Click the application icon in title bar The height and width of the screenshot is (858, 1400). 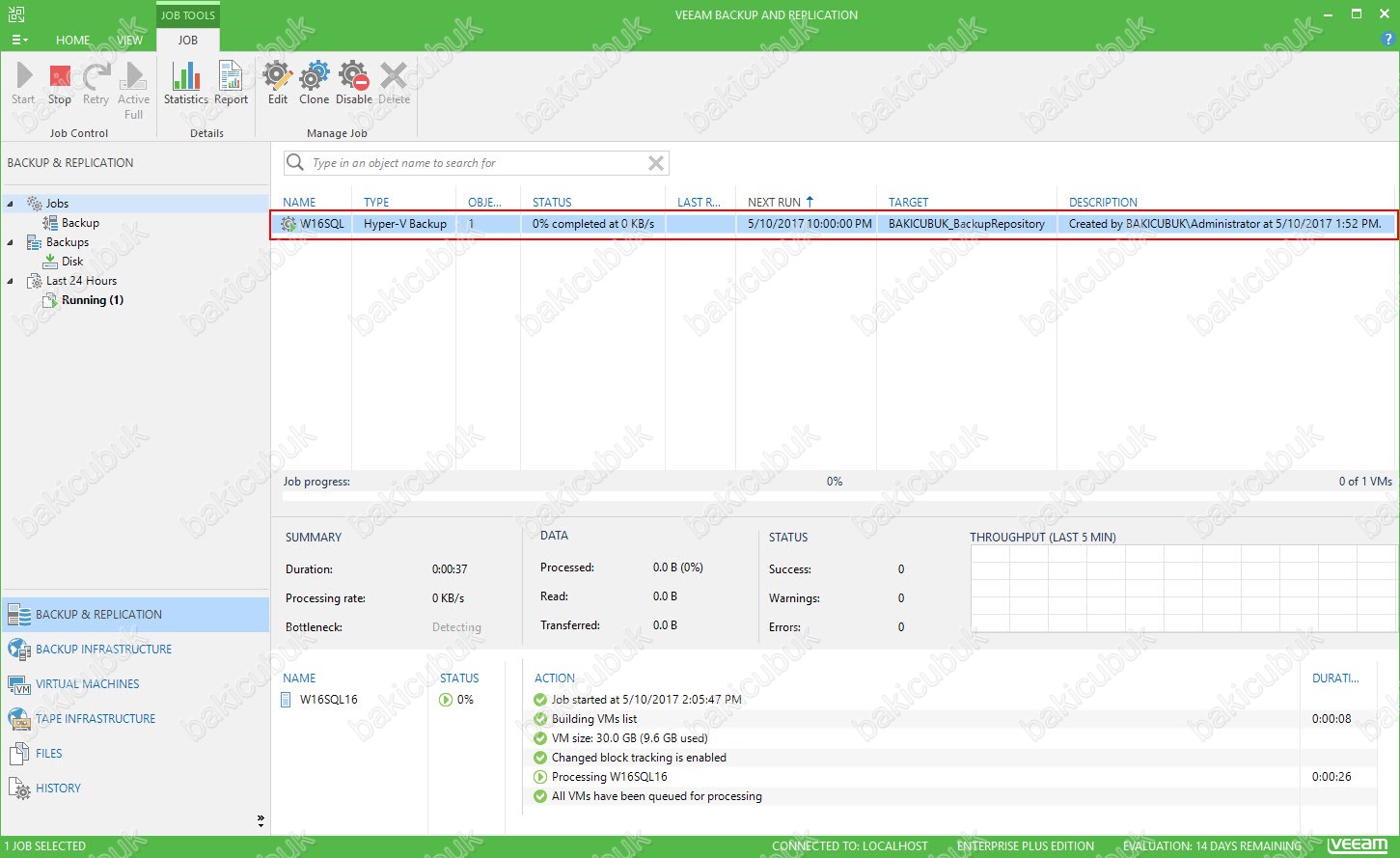15,14
